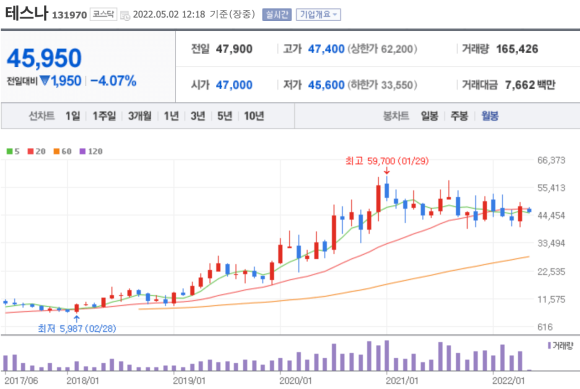Select the 1일 line chart tab
This screenshot has width=580, height=389.
[73, 116]
